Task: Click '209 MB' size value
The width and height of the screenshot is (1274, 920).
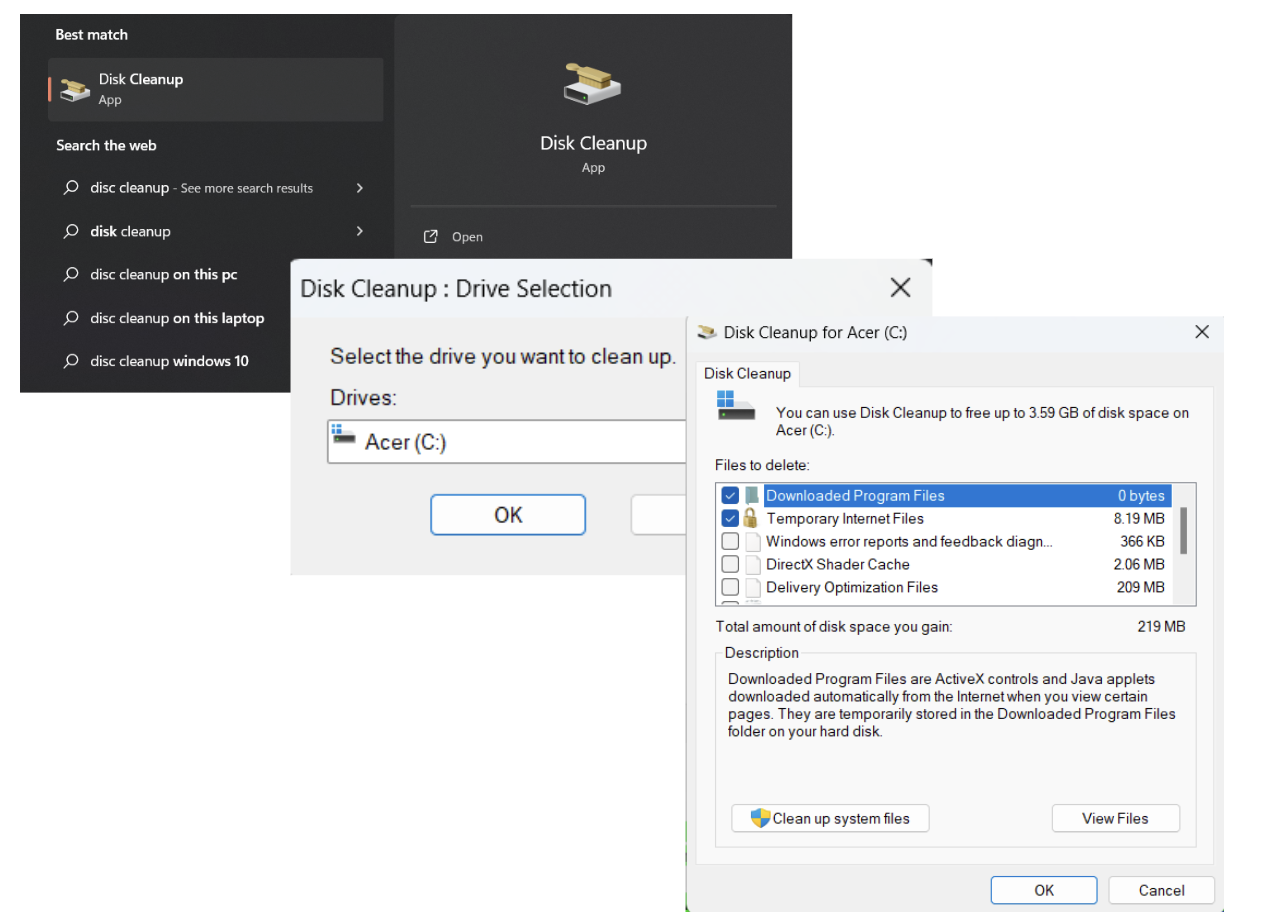Action: click(1141, 587)
